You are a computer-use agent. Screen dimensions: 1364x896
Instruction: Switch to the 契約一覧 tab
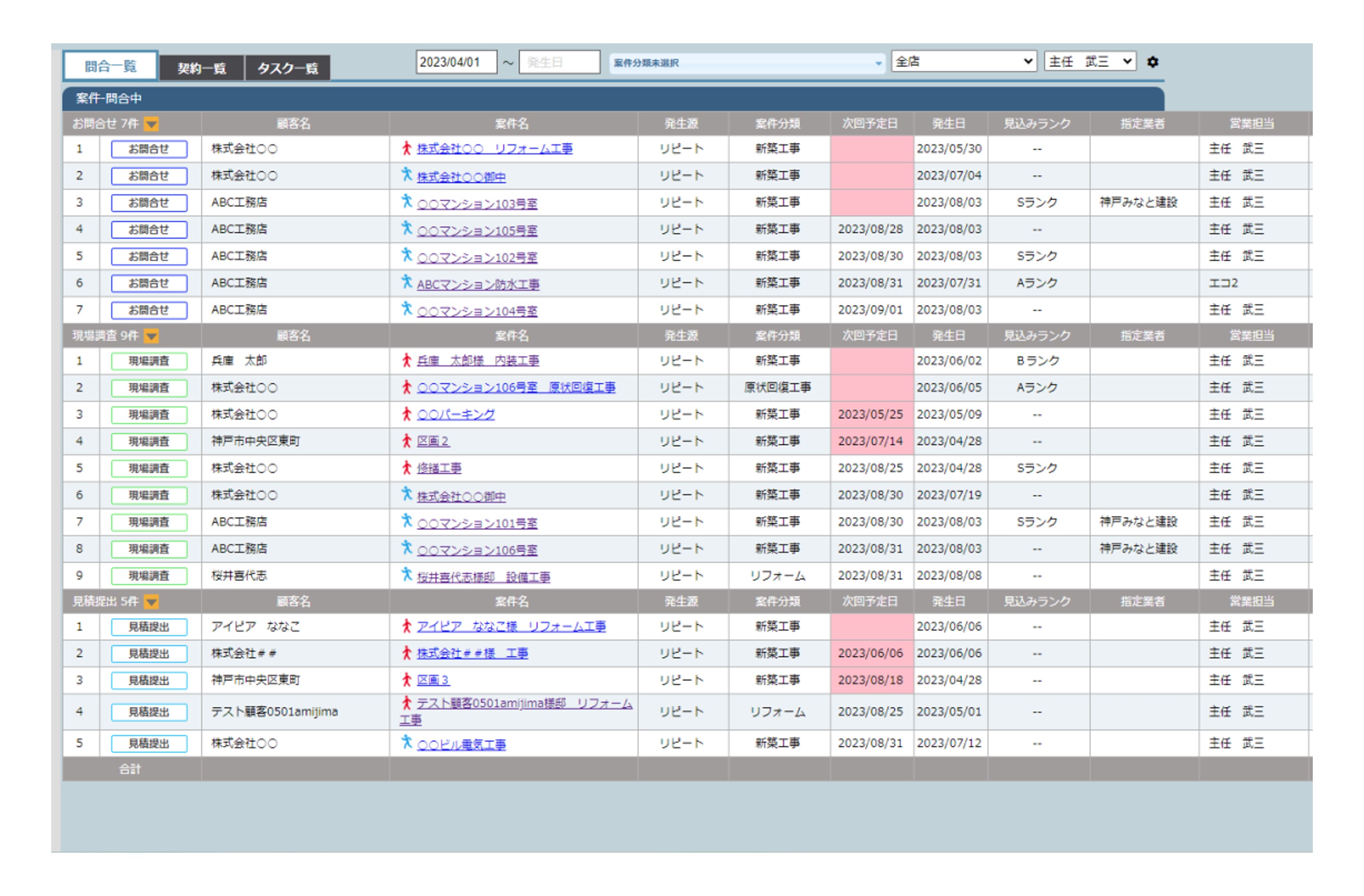tap(202, 68)
